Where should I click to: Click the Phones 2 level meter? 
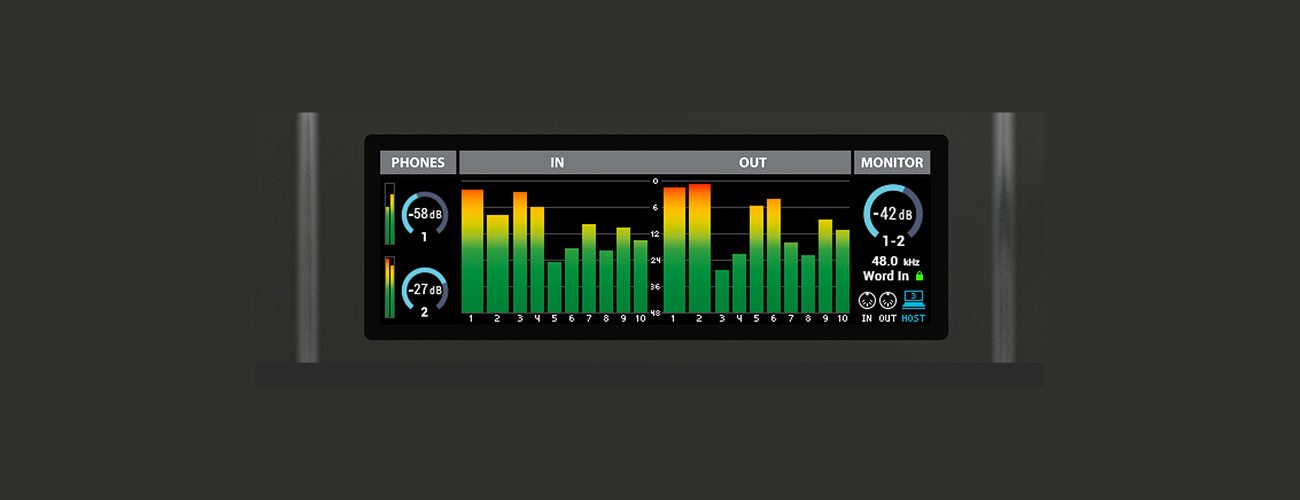[x=390, y=287]
